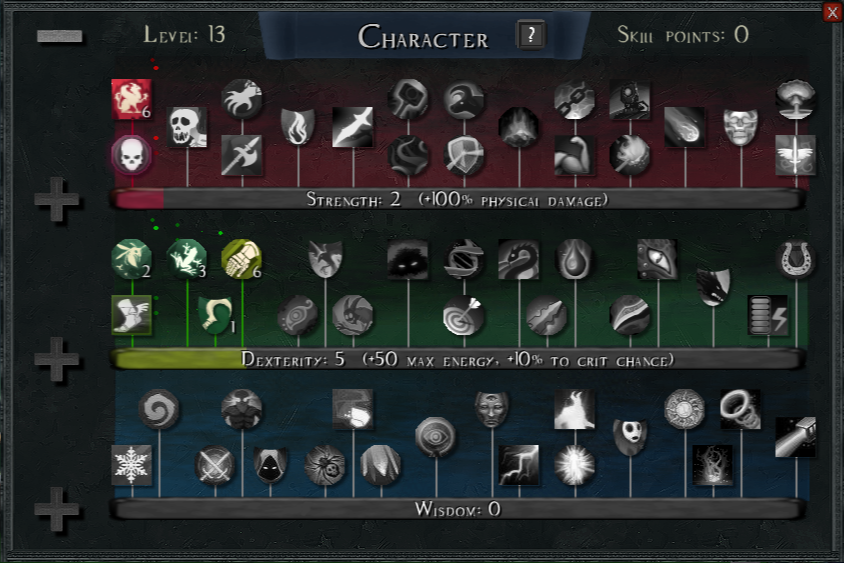The image size is (844, 563).
Task: Open the question mark help button
Action: [x=531, y=36]
